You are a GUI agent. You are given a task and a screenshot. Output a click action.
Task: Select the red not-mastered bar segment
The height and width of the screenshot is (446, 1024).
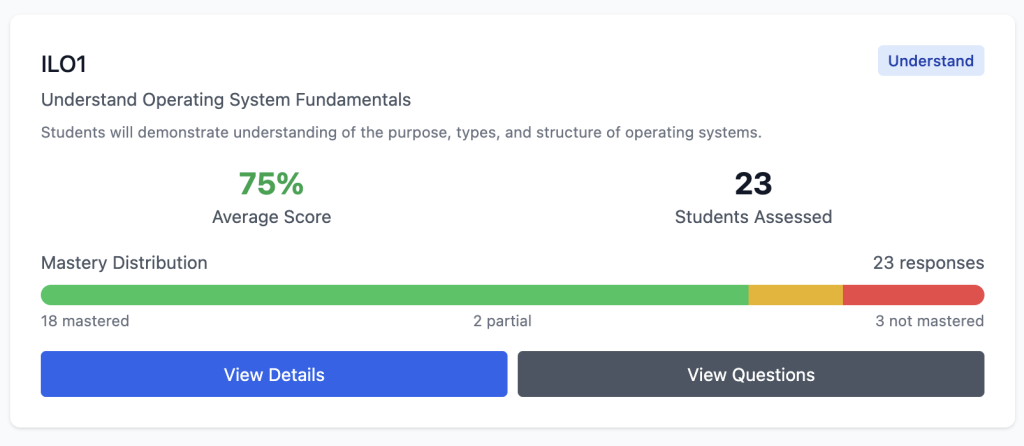click(x=913, y=295)
